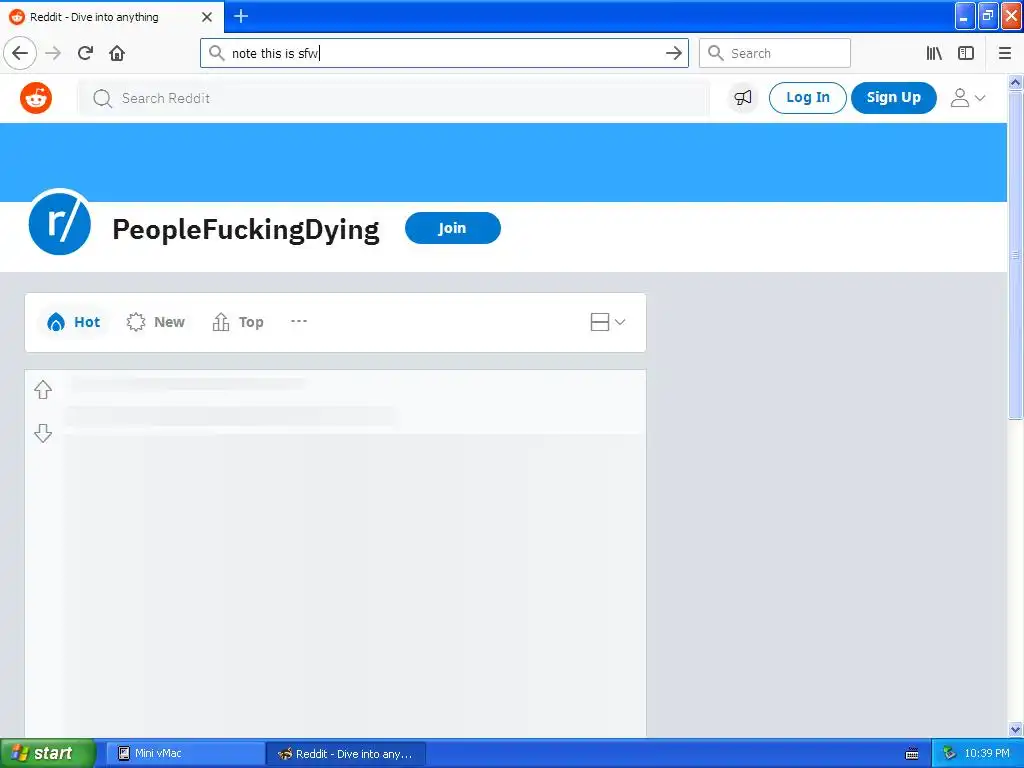Click the Hot flame icon
Viewport: 1024px width, 768px height.
56,322
